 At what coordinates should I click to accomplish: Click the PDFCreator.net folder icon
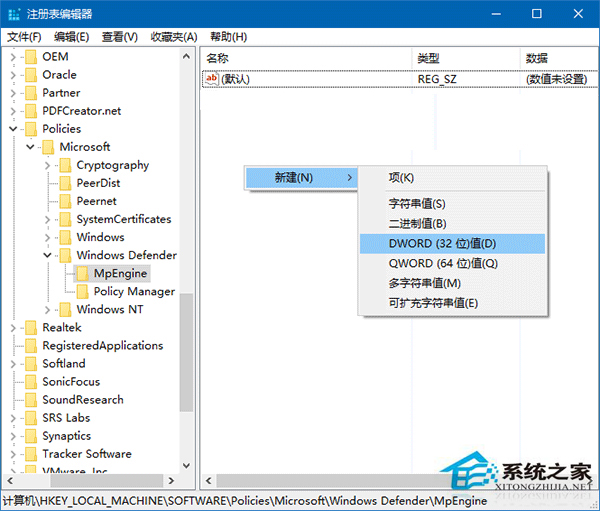(31, 111)
